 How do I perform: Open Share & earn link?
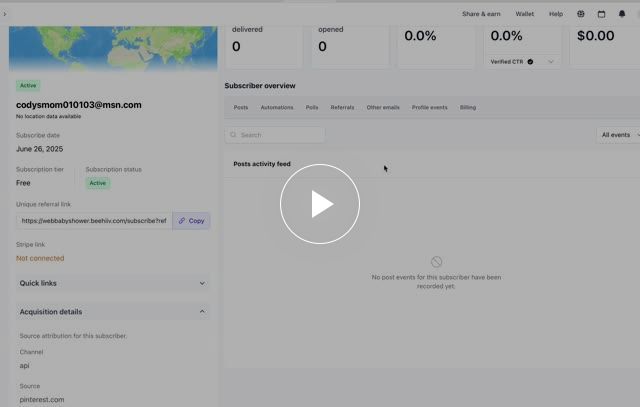tap(481, 14)
